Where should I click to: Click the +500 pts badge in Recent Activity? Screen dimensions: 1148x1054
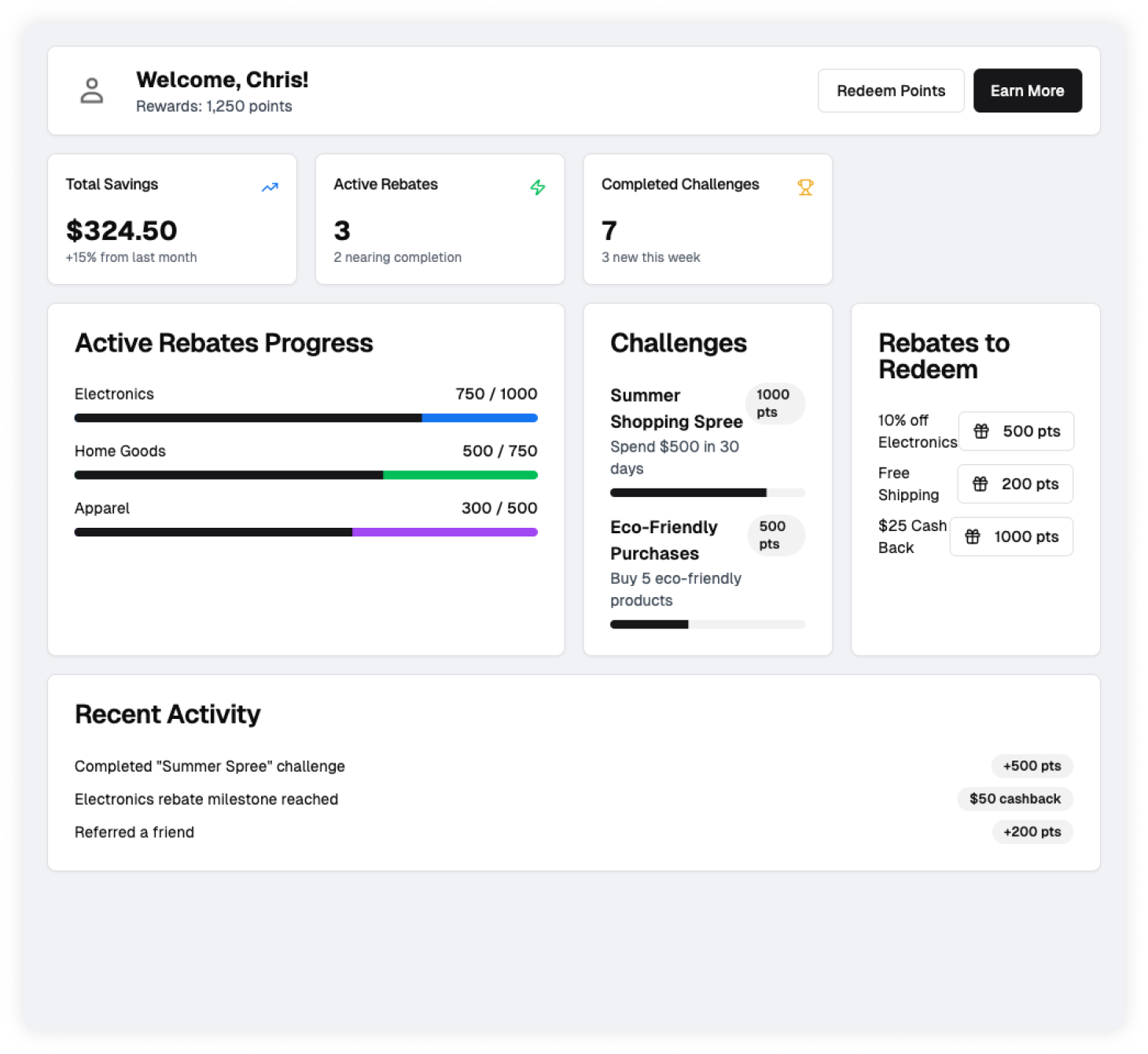point(1032,766)
